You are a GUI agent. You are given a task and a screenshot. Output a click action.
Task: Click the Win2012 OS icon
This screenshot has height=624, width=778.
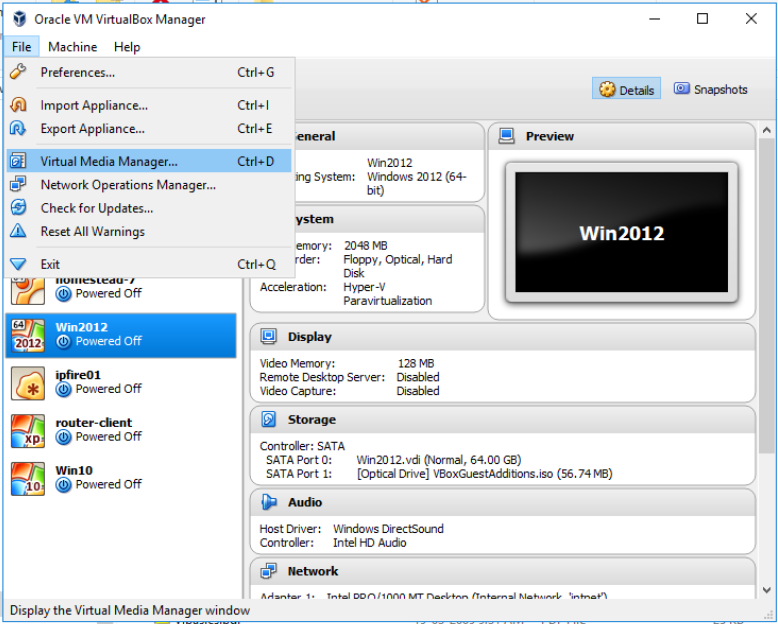point(28,335)
